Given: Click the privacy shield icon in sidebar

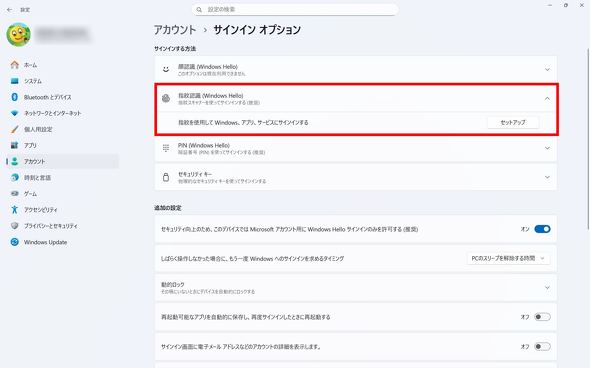Looking at the screenshot, I should point(15,226).
